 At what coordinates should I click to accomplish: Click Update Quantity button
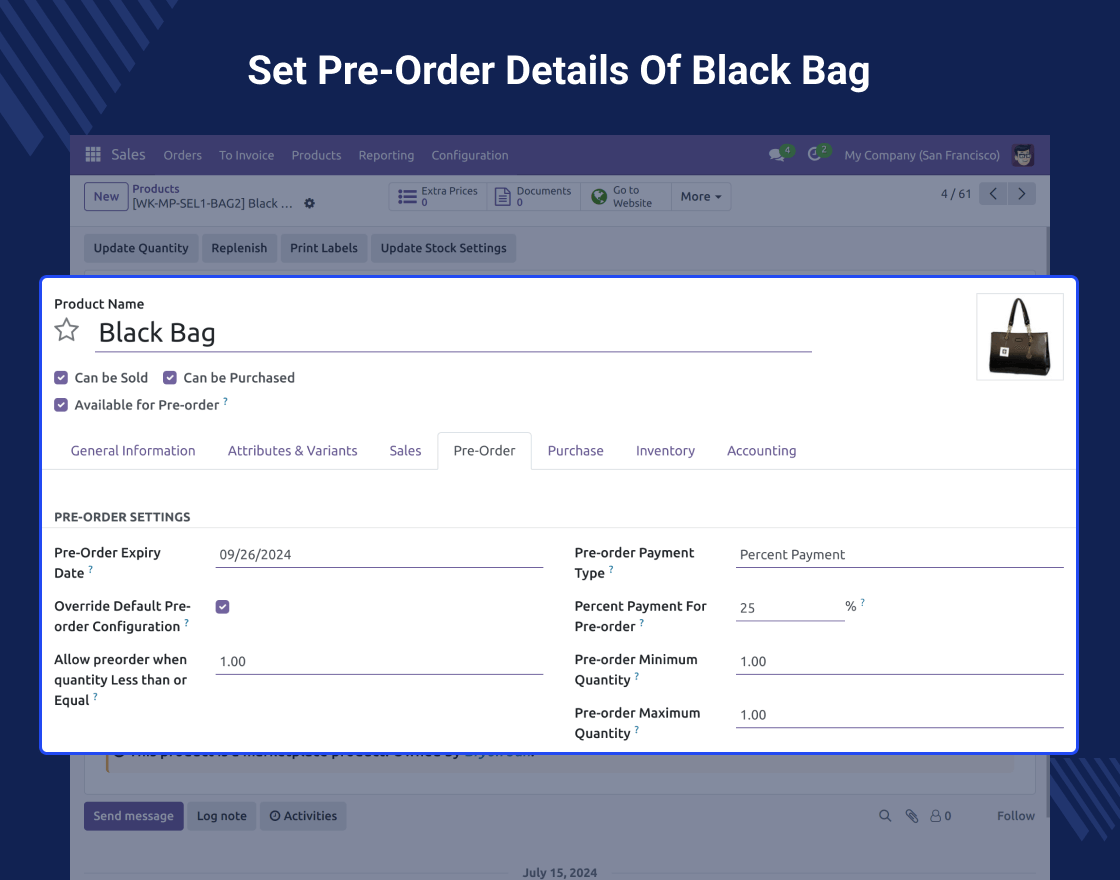pyautogui.click(x=141, y=248)
